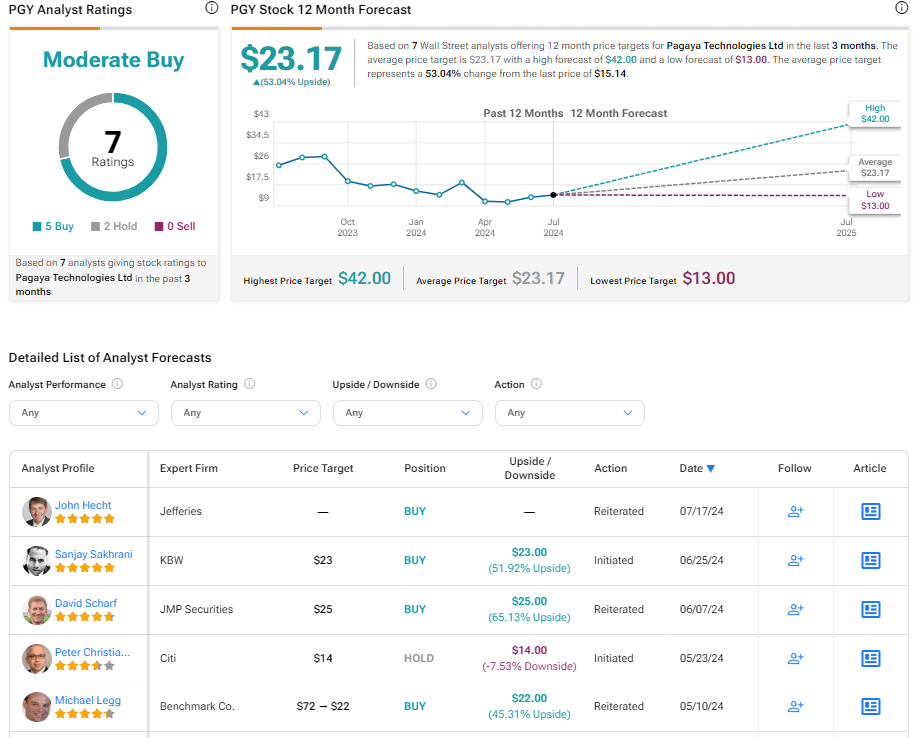This screenshot has width=915, height=738.
Task: Open article icon in KBW row
Action: pyautogui.click(x=871, y=561)
